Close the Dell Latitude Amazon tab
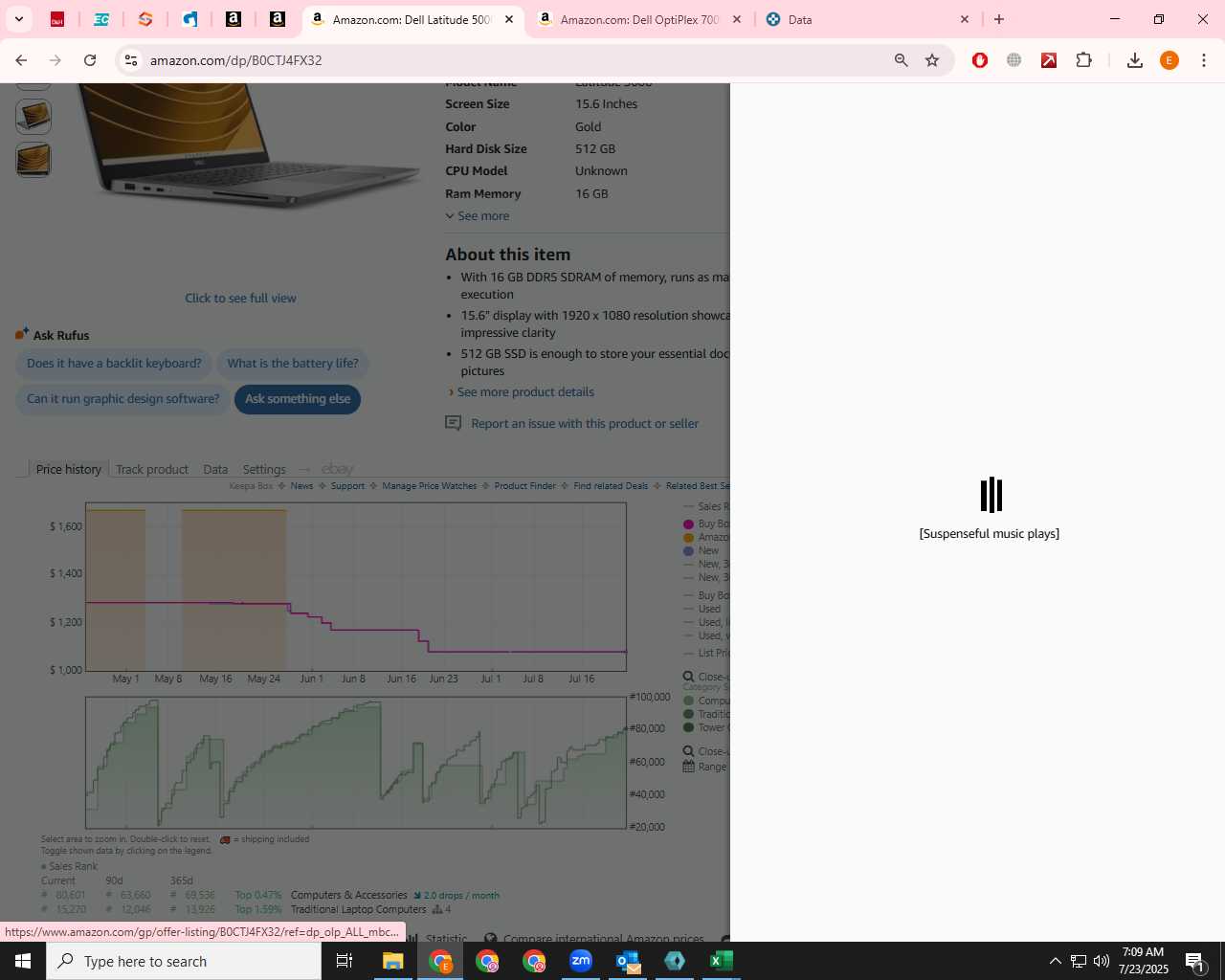The width and height of the screenshot is (1225, 980). 509,19
